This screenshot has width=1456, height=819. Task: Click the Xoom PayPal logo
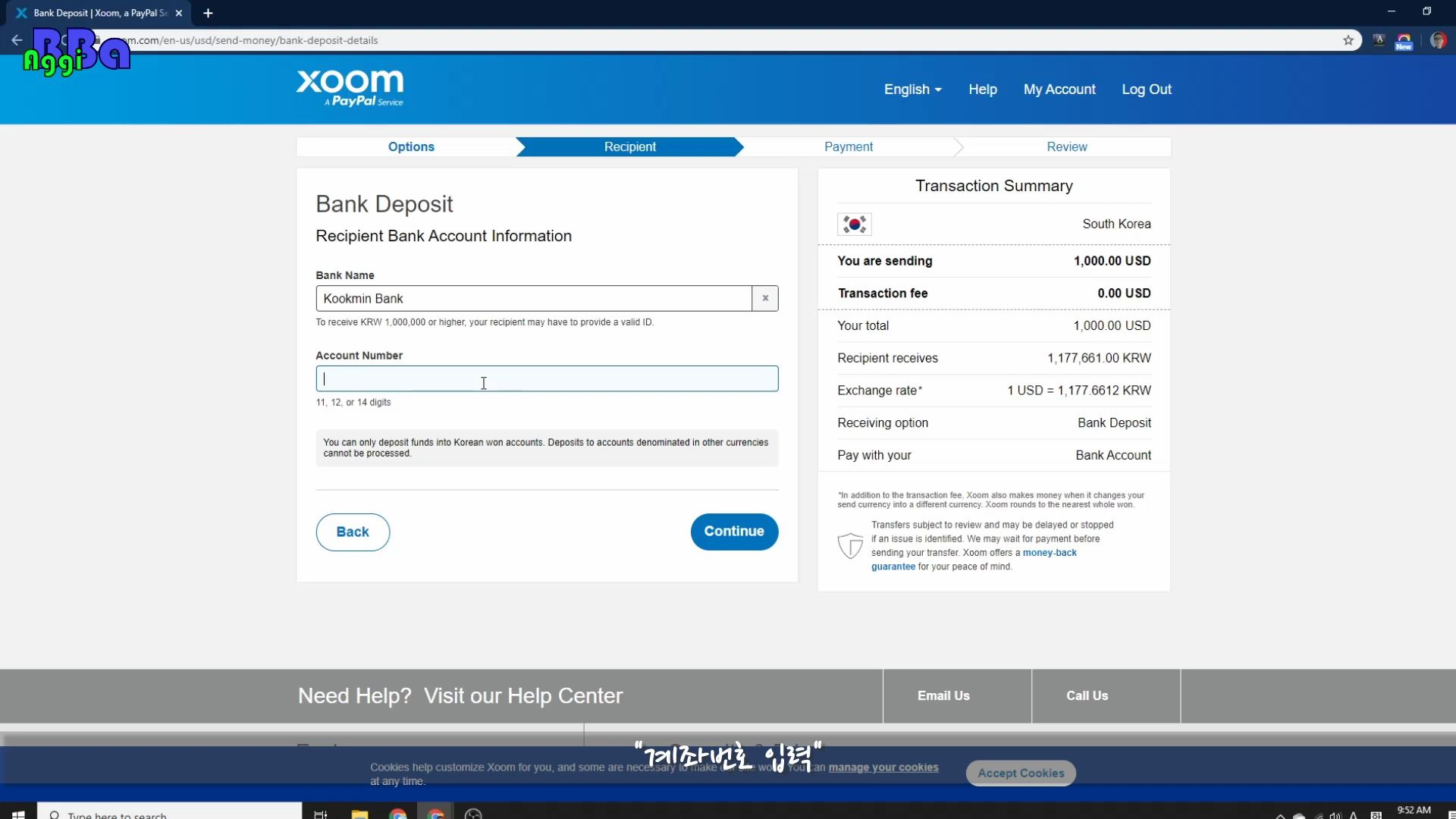coord(350,88)
